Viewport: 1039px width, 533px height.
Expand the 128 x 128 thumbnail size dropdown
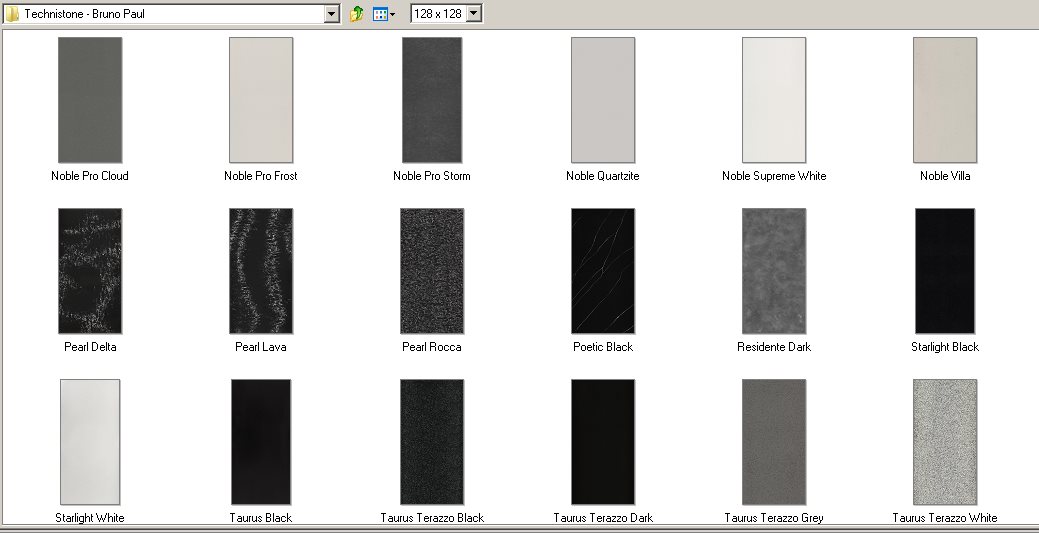tap(474, 13)
